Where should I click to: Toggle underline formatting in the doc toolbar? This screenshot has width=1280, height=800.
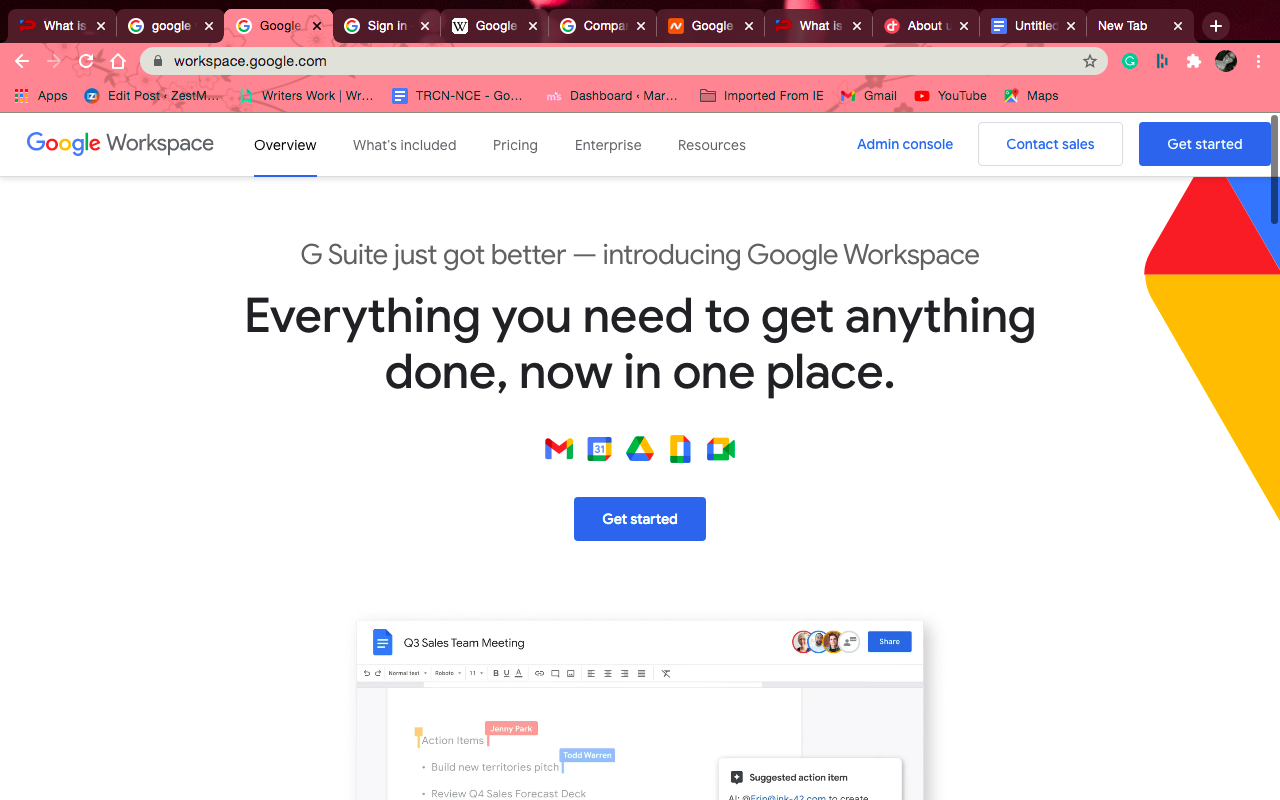pyautogui.click(x=507, y=673)
